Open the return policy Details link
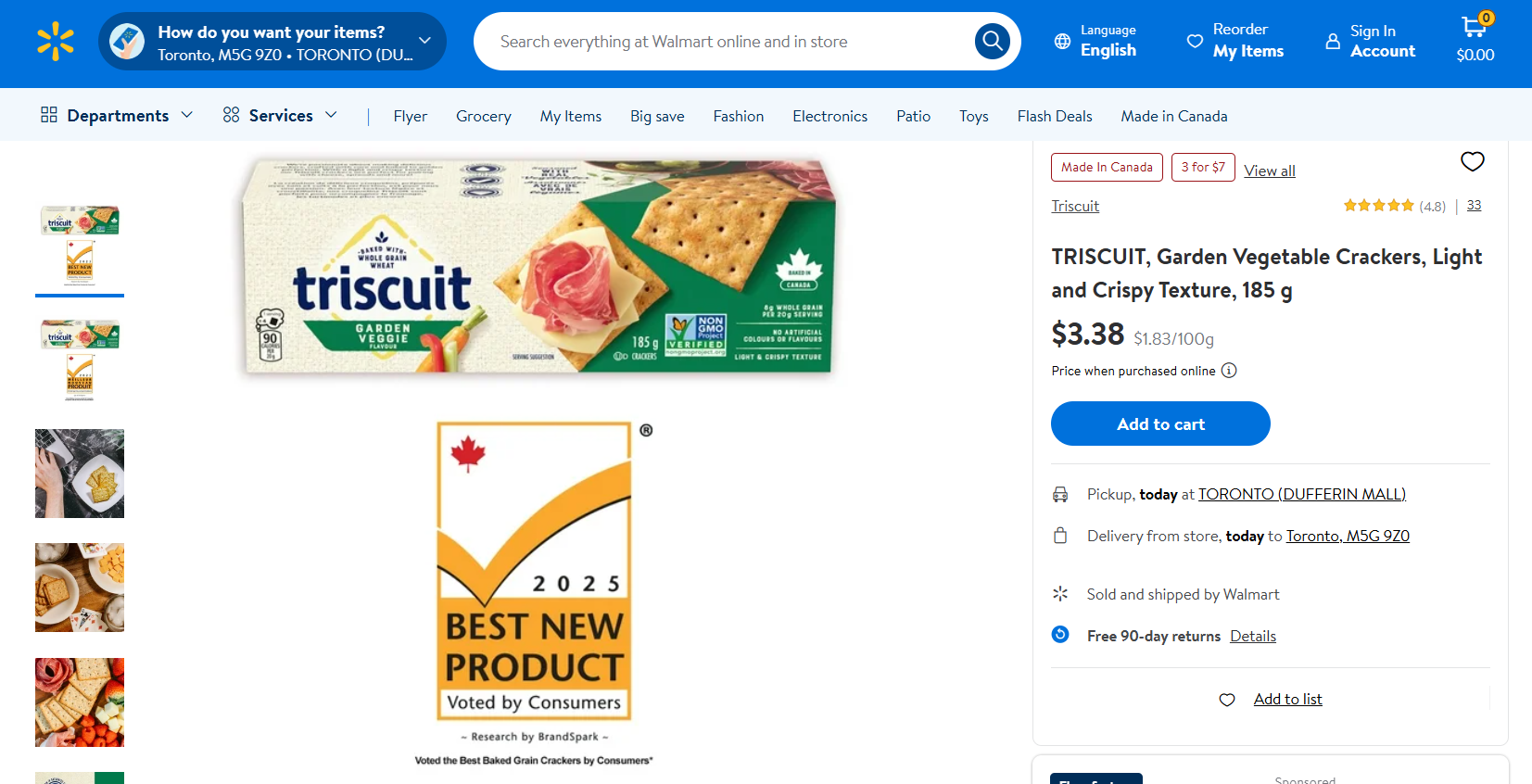 pyautogui.click(x=1253, y=636)
